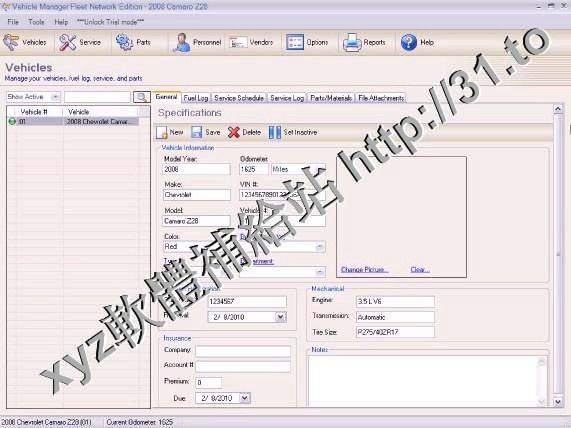Open the Vehicles section keys icon
The image size is (571, 428).
(x=11, y=42)
